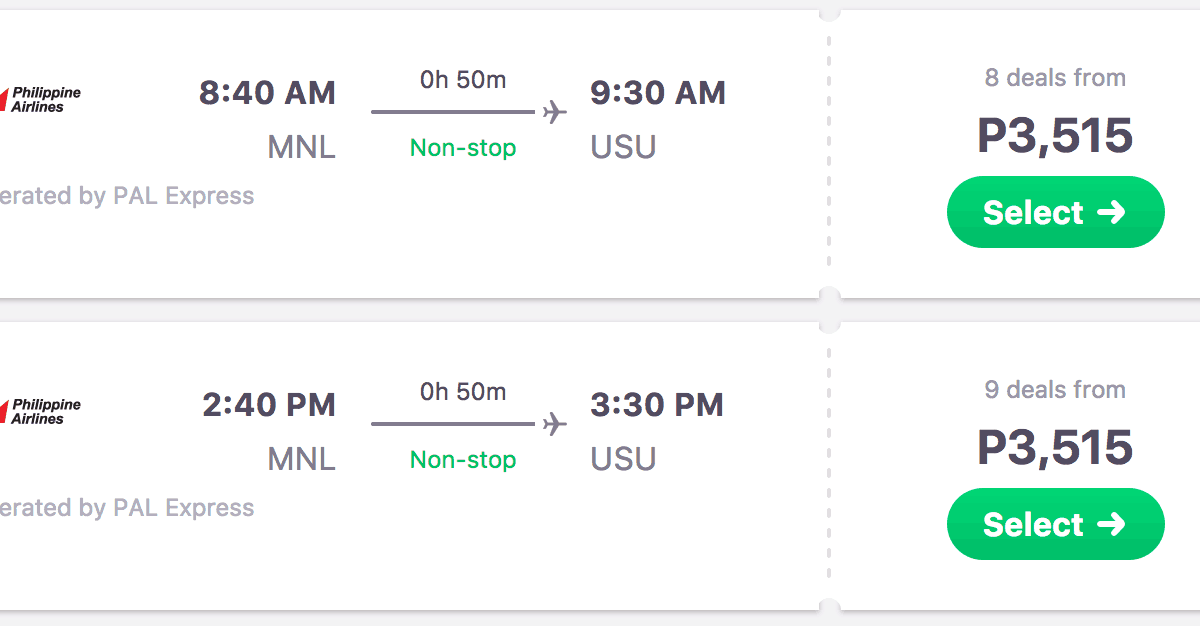Click the airplane icon on the afternoon flight
This screenshot has width=1200, height=626.
point(554,424)
